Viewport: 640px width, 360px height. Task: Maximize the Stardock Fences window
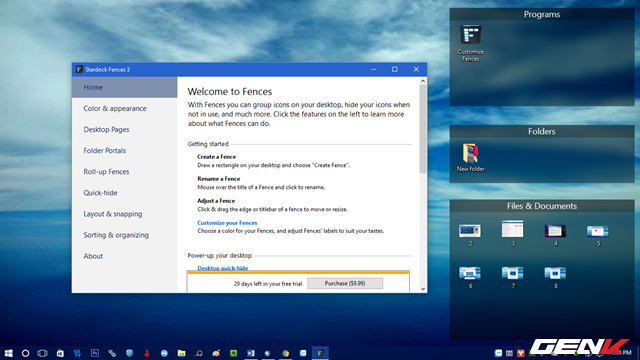pyautogui.click(x=395, y=69)
